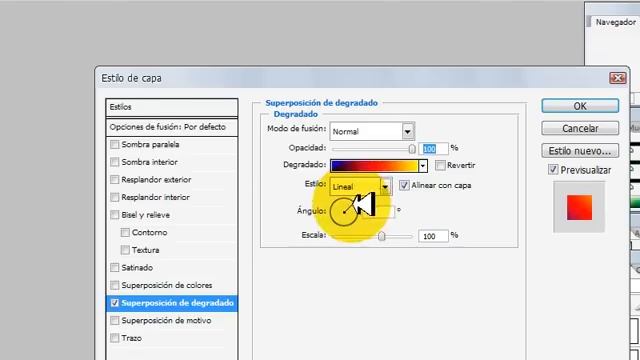Image resolution: width=640 pixels, height=360 pixels.
Task: Select Superposición de degradado entry text
Action: (178, 303)
